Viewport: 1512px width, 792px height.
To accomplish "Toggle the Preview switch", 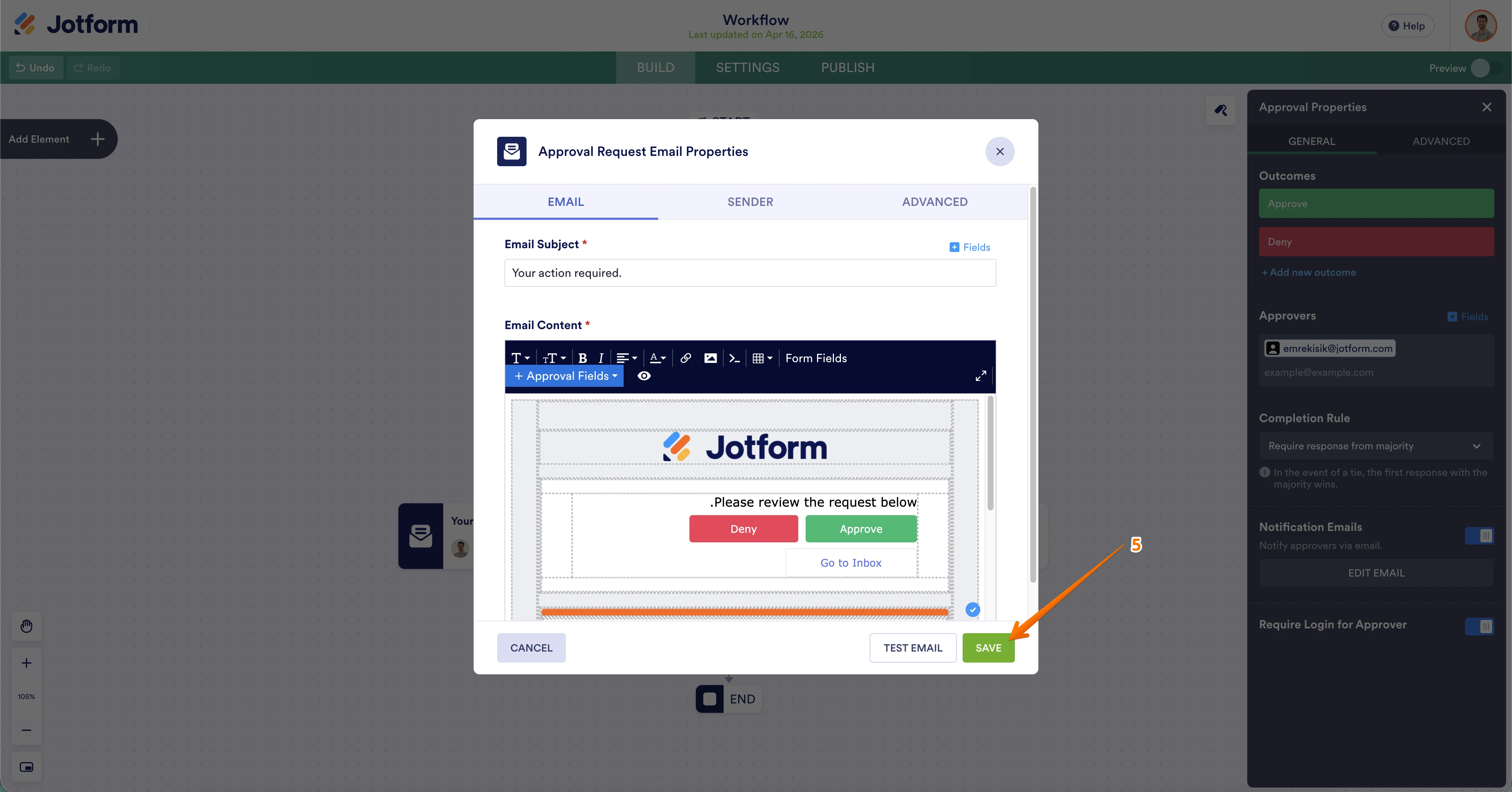I will 1486,68.
